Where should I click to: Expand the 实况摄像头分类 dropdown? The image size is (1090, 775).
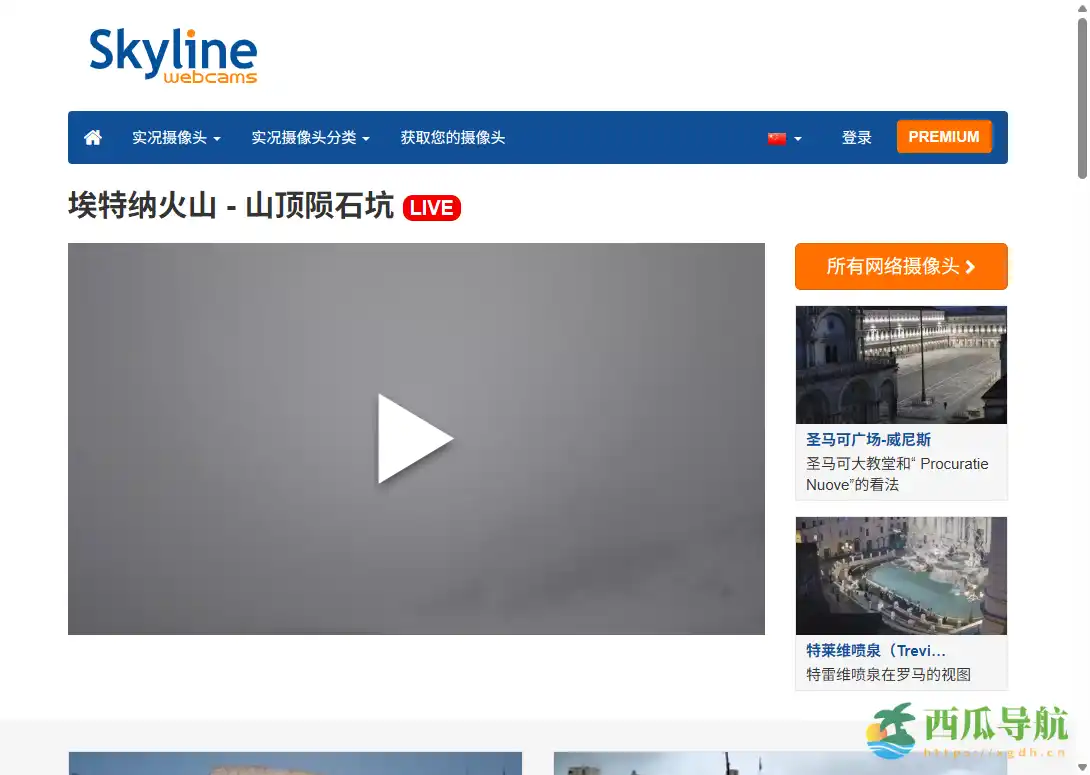[x=311, y=137]
